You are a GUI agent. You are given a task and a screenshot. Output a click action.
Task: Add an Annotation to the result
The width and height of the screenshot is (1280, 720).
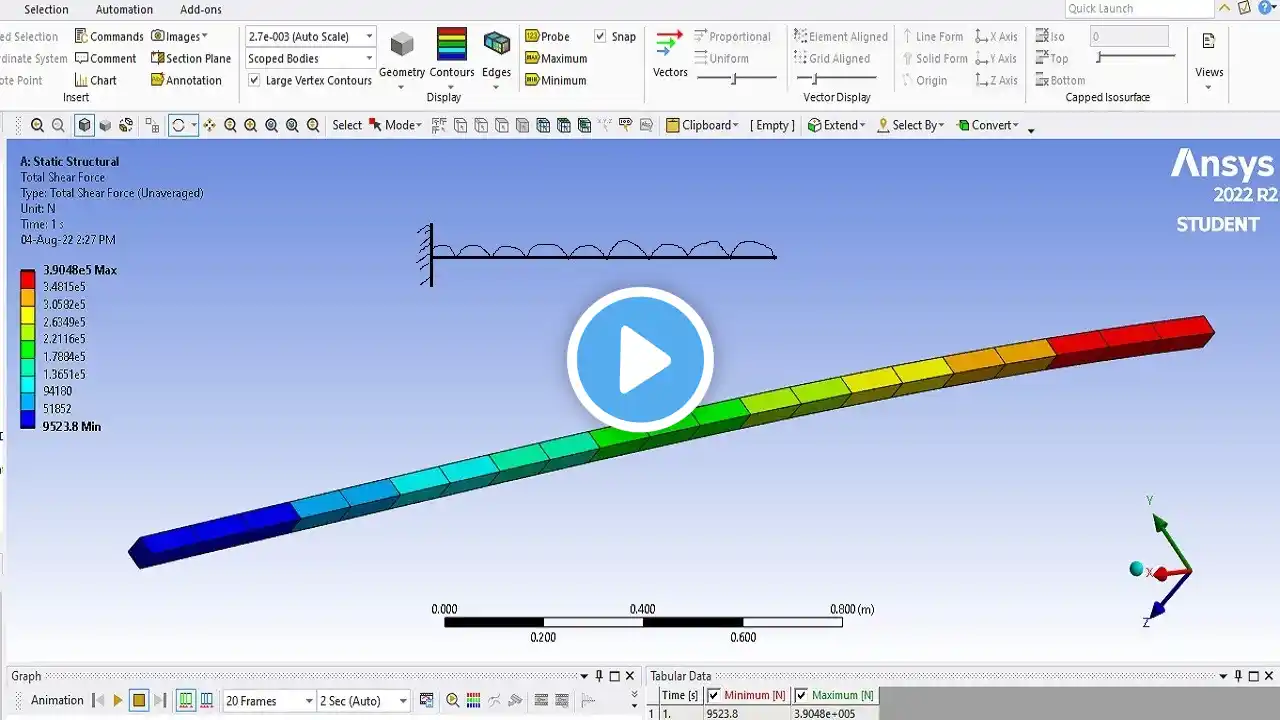coord(186,81)
